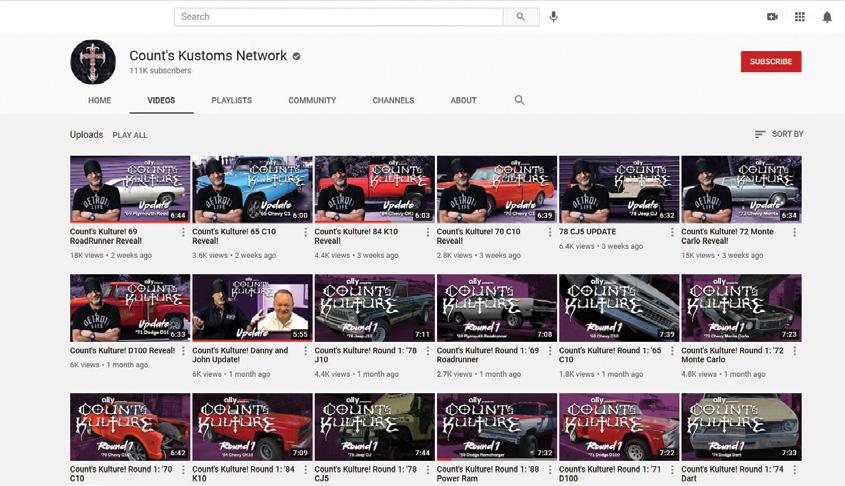
Task: Expand the Uploads filter dropdown
Action: click(86, 135)
